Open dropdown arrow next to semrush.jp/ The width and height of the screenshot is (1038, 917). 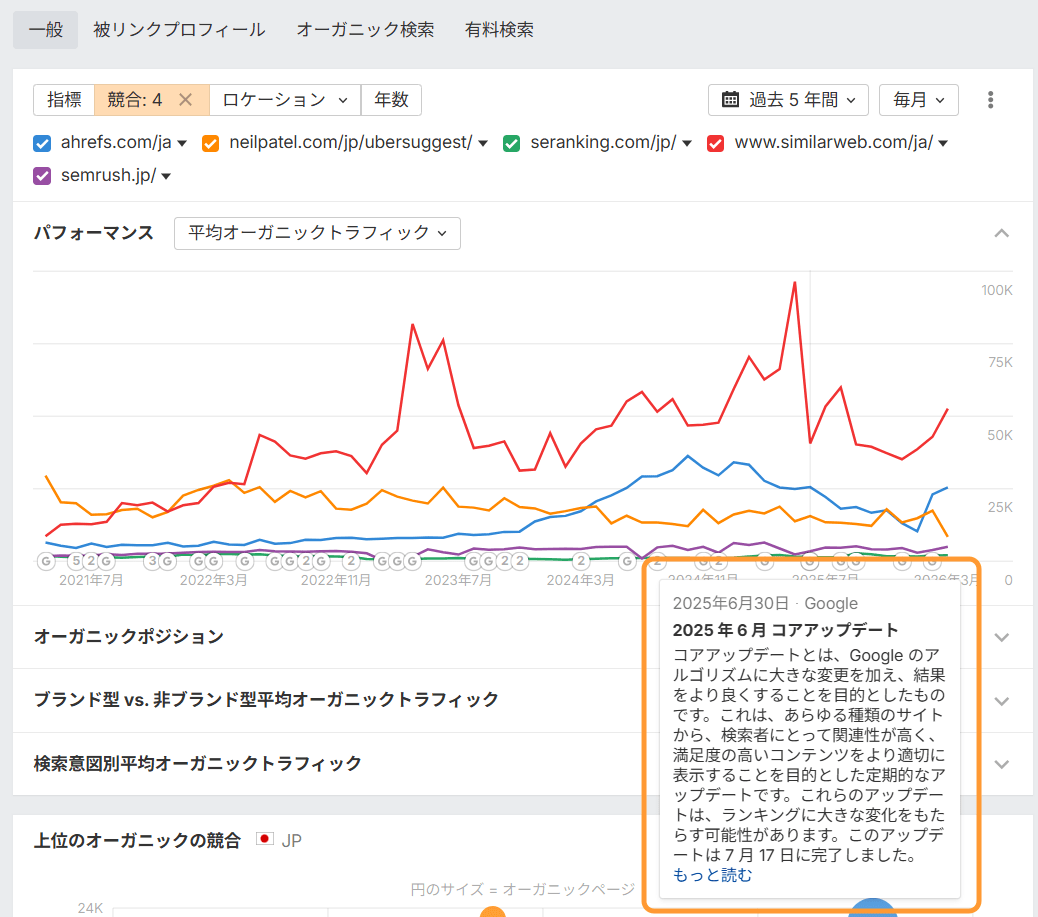[166, 177]
